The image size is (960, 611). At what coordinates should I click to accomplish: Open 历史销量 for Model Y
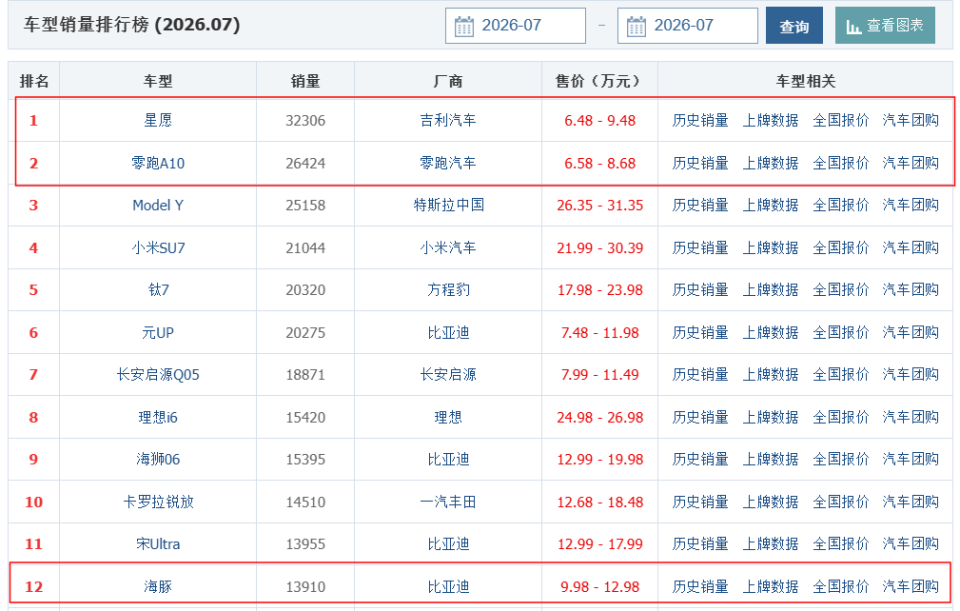(x=700, y=205)
